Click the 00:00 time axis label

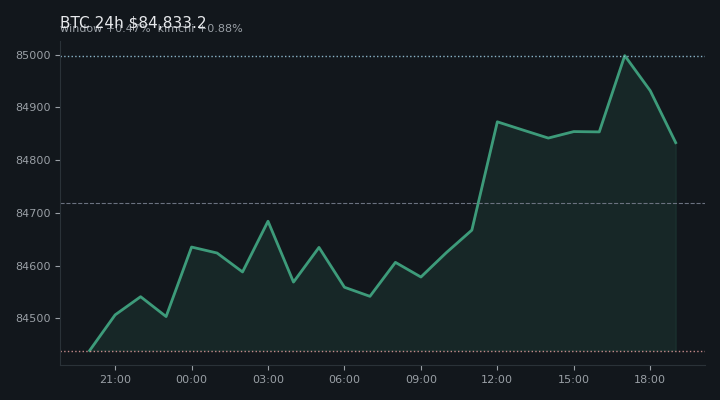coord(191,379)
